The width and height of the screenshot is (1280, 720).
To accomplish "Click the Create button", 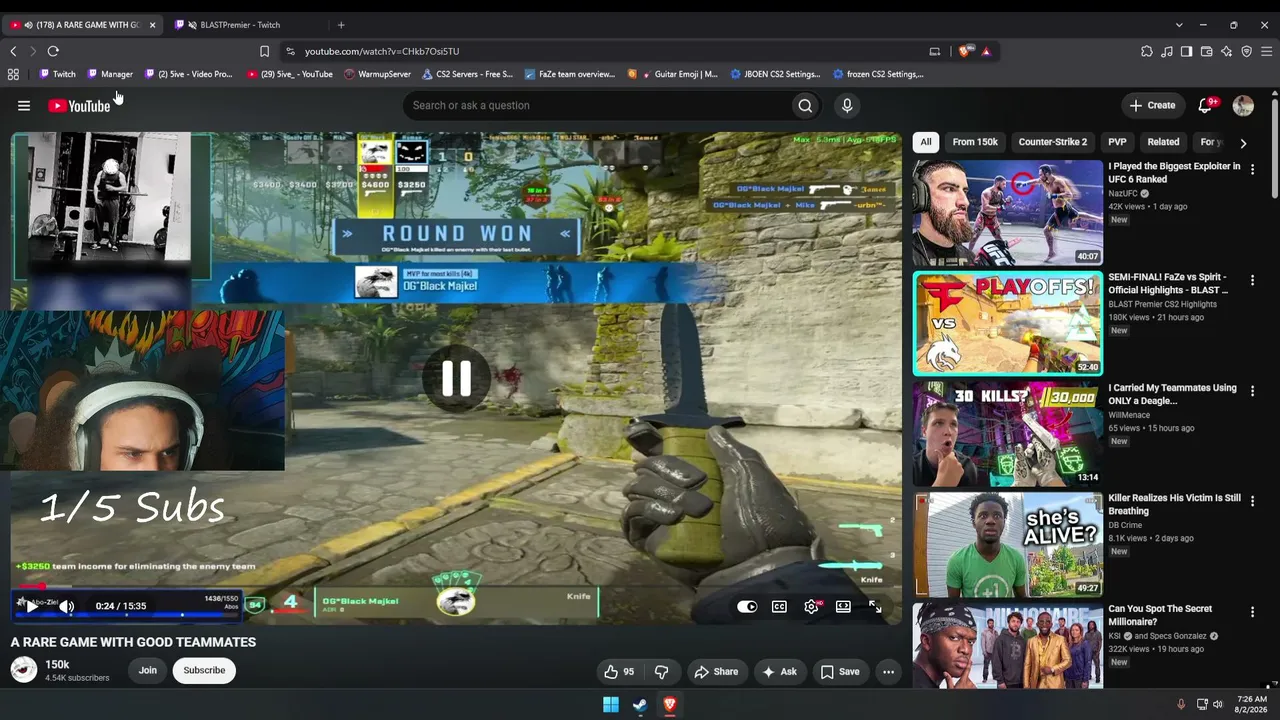I will point(1152,105).
